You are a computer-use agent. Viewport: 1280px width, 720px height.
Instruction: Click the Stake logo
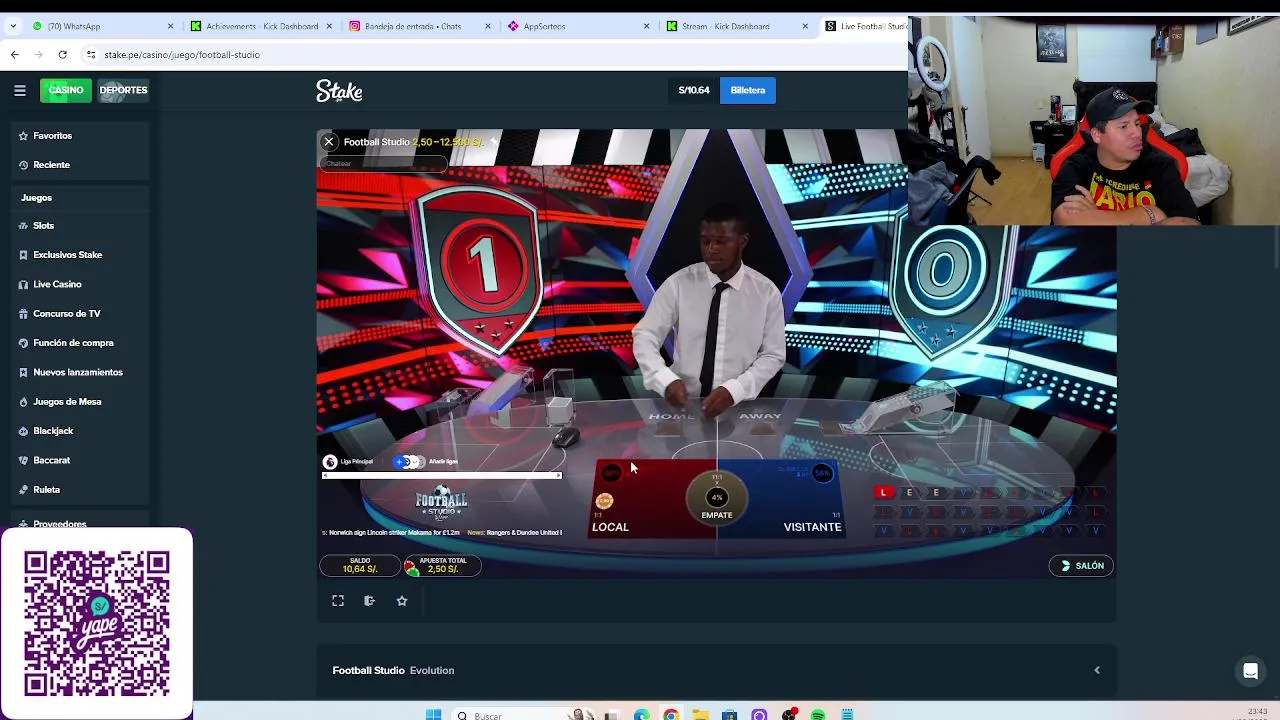pyautogui.click(x=339, y=91)
